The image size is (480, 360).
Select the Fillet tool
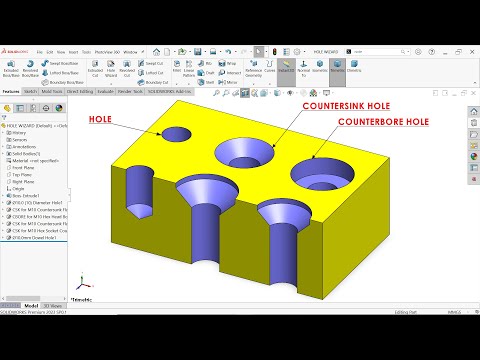coord(177,67)
